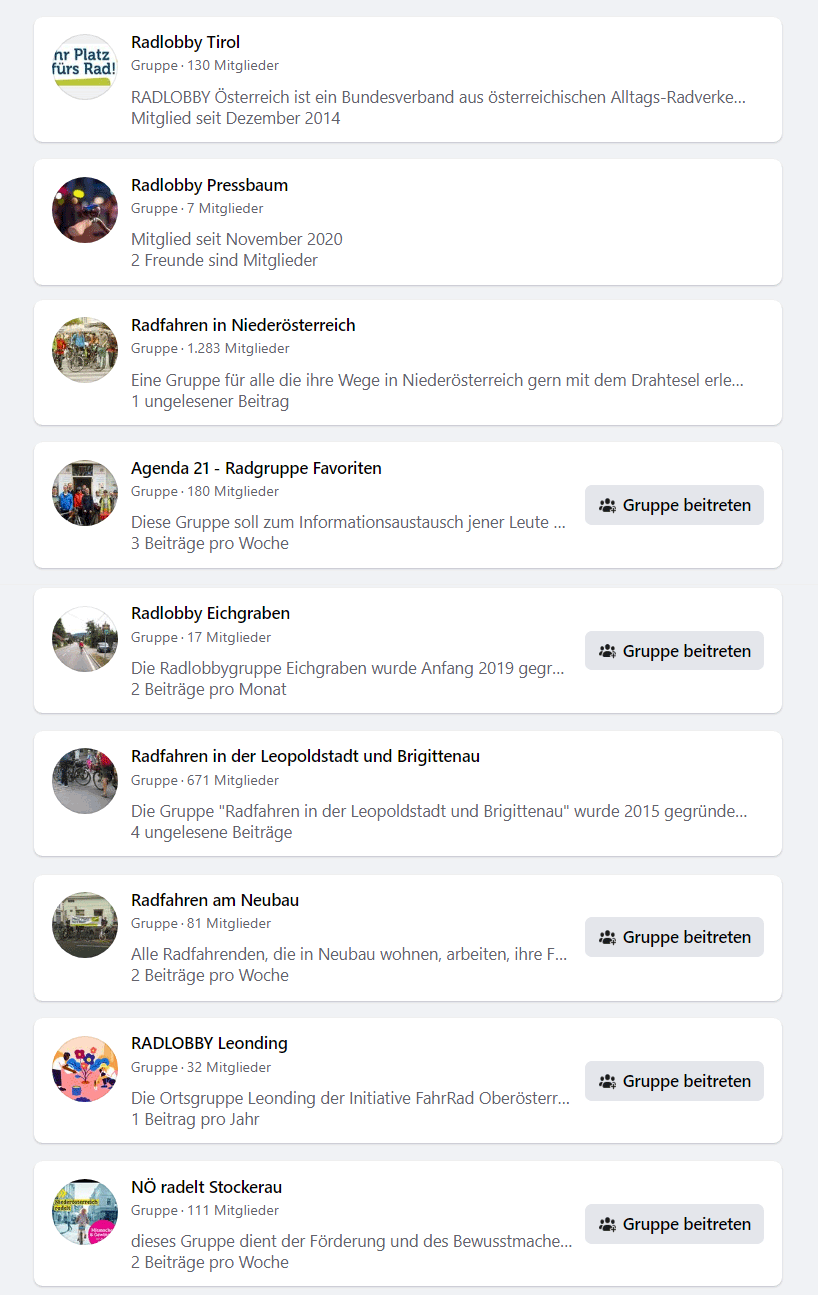Screen dimensions: 818x1295
Task: Click the RADLOBBY Leonding group name
Action: point(209,1043)
